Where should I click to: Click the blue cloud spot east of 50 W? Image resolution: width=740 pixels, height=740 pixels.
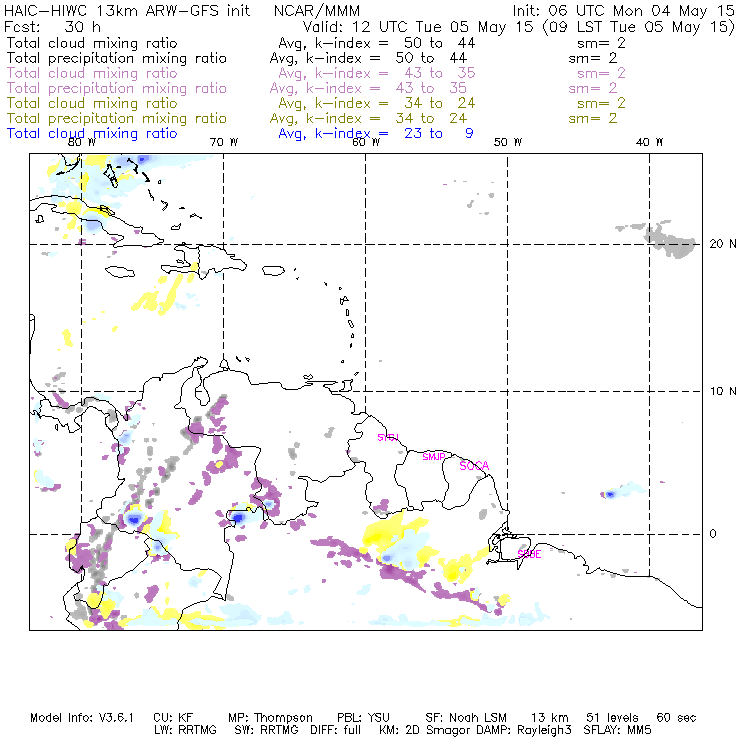(610, 494)
